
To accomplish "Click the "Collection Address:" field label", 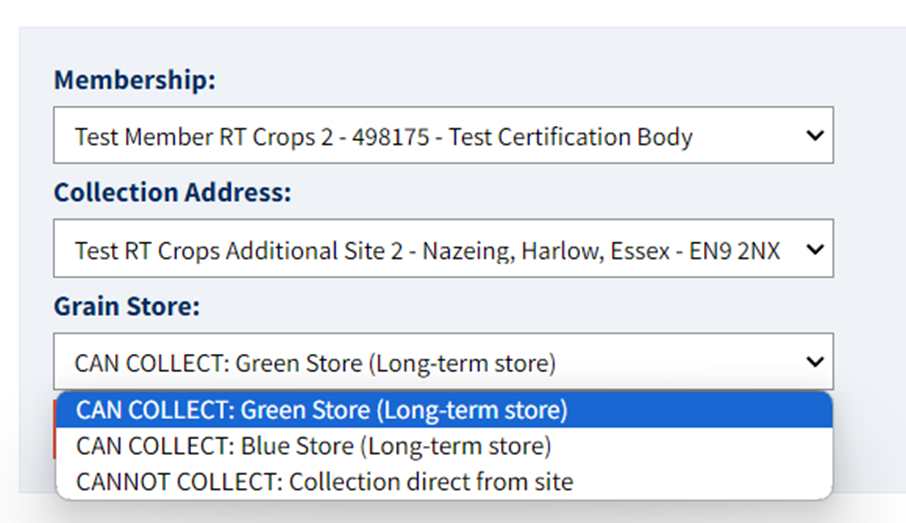I will pos(172,193).
